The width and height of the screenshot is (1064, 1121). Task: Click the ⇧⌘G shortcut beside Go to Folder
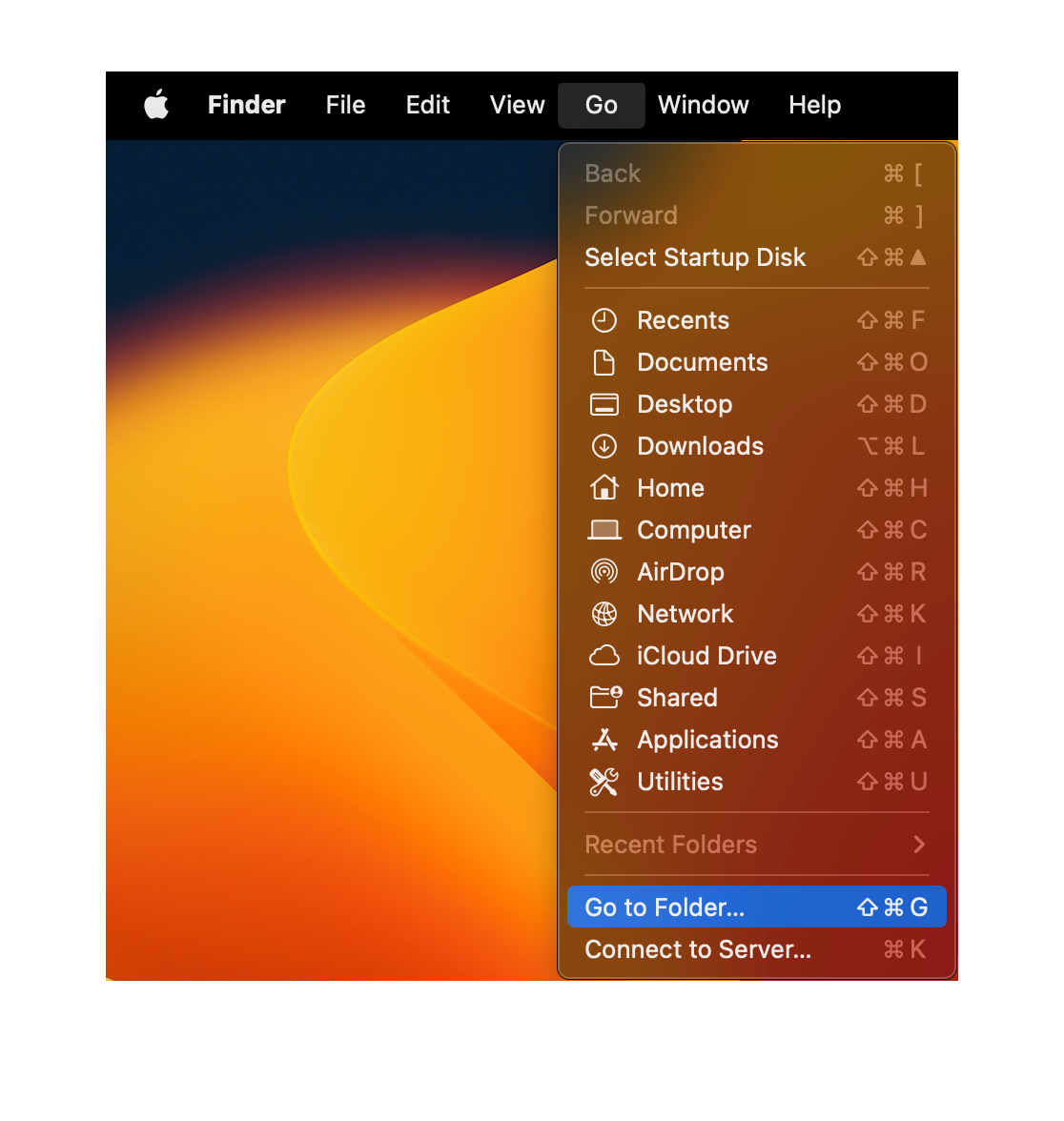point(892,907)
